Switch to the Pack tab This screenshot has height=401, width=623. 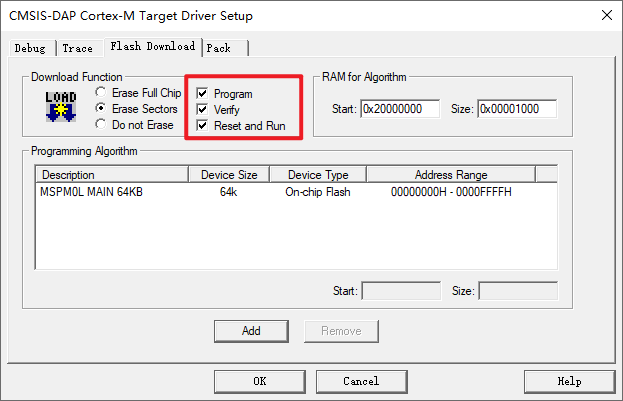click(x=219, y=48)
